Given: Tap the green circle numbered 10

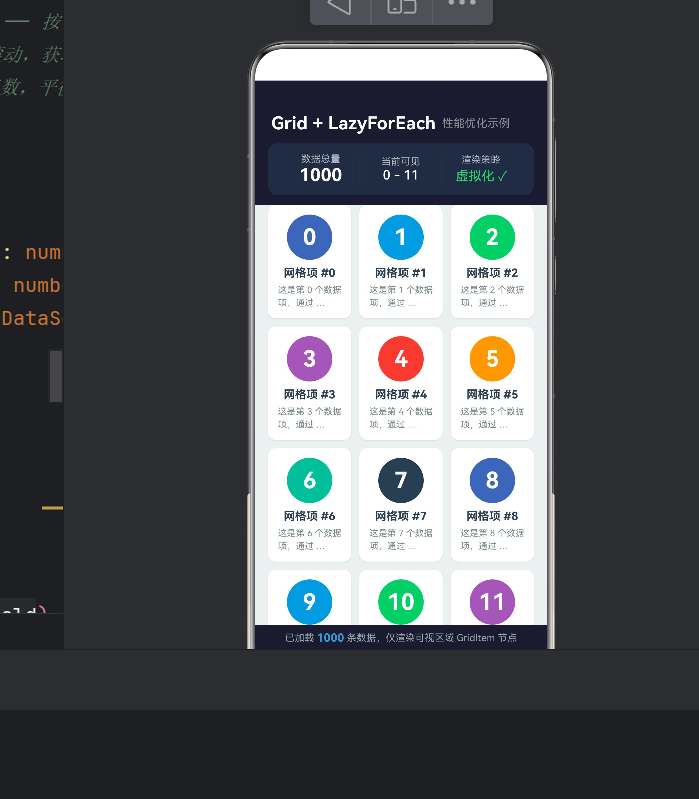Looking at the screenshot, I should pyautogui.click(x=400, y=602).
